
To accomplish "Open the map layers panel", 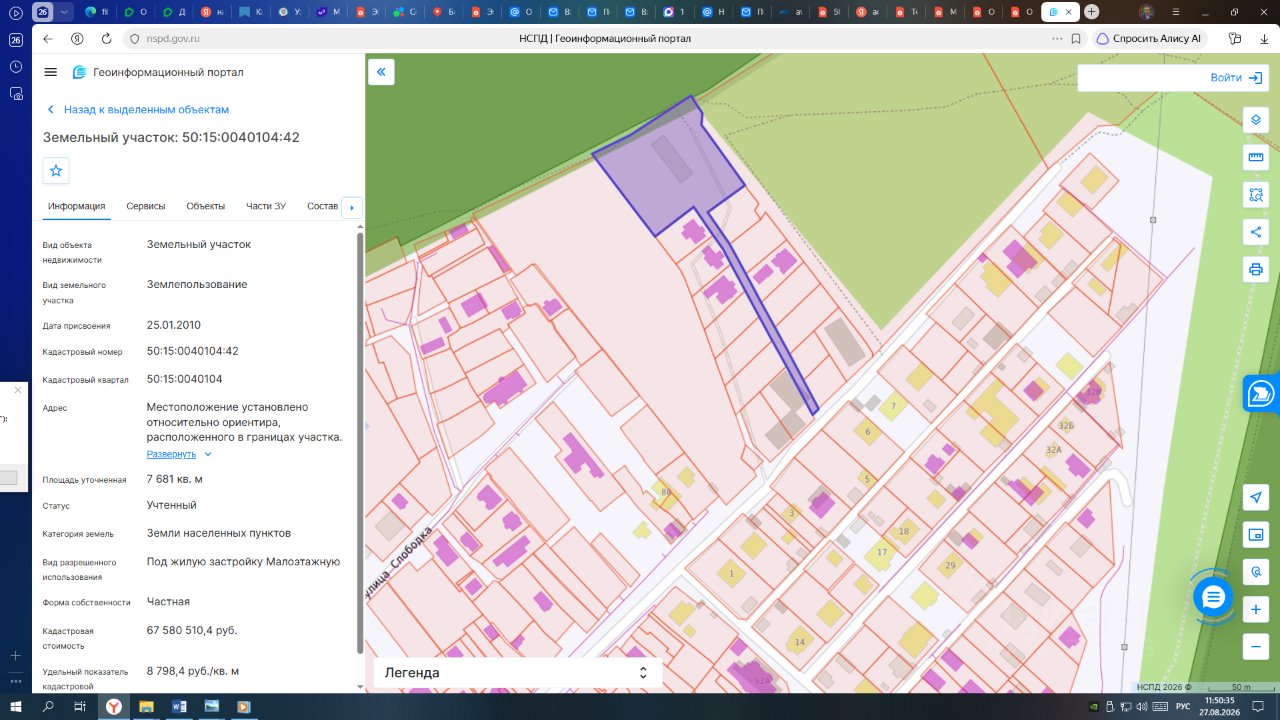I will (1256, 120).
